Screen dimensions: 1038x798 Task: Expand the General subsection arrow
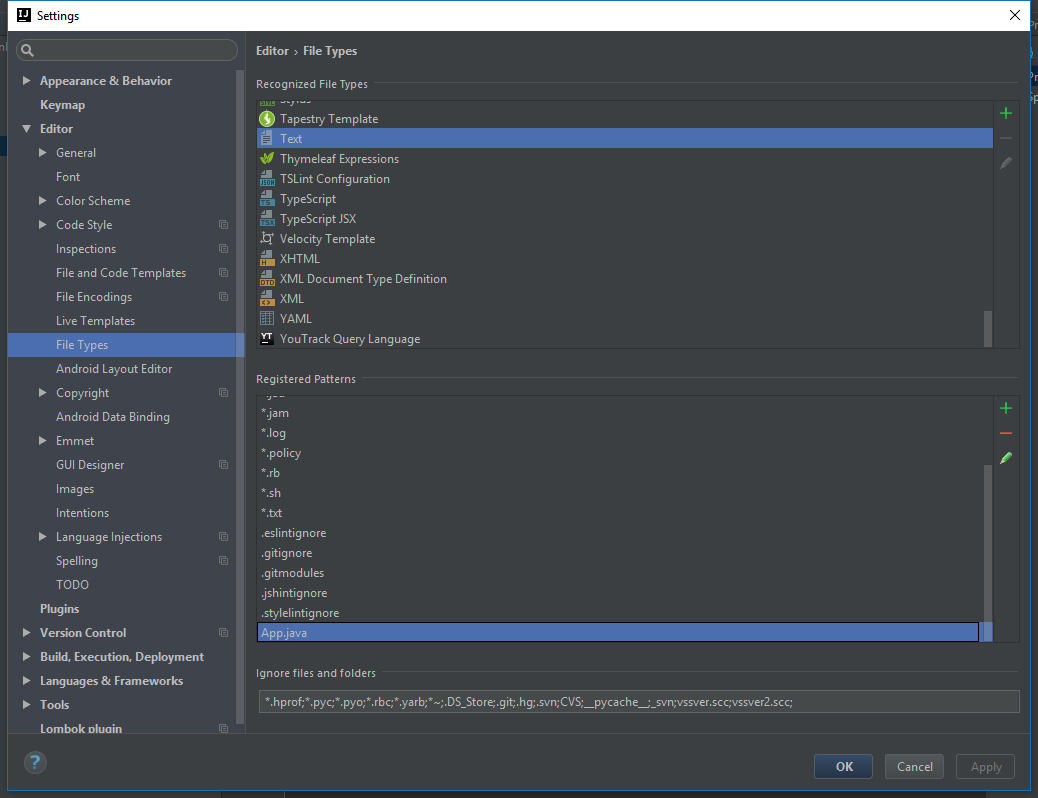coord(43,152)
